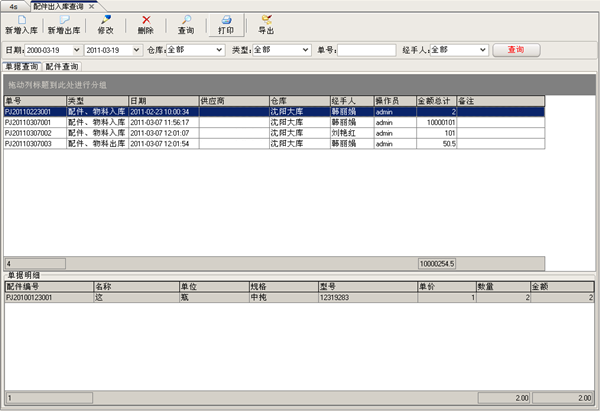Open the start date dropdown
600x411 pixels.
coord(76,49)
